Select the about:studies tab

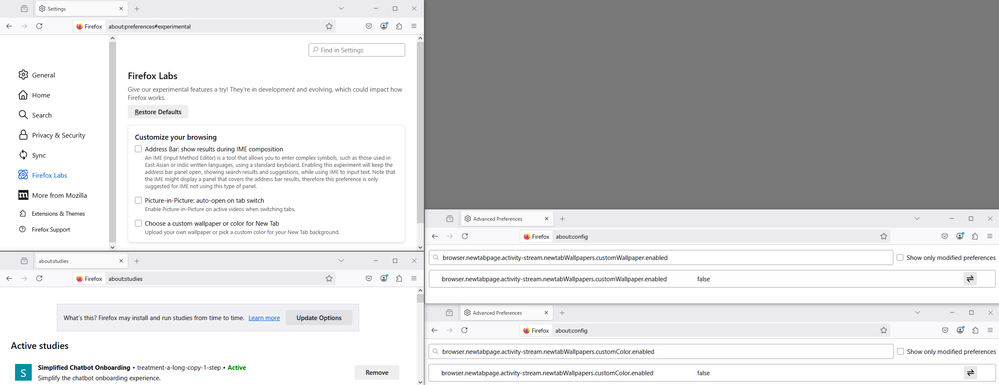coord(80,261)
